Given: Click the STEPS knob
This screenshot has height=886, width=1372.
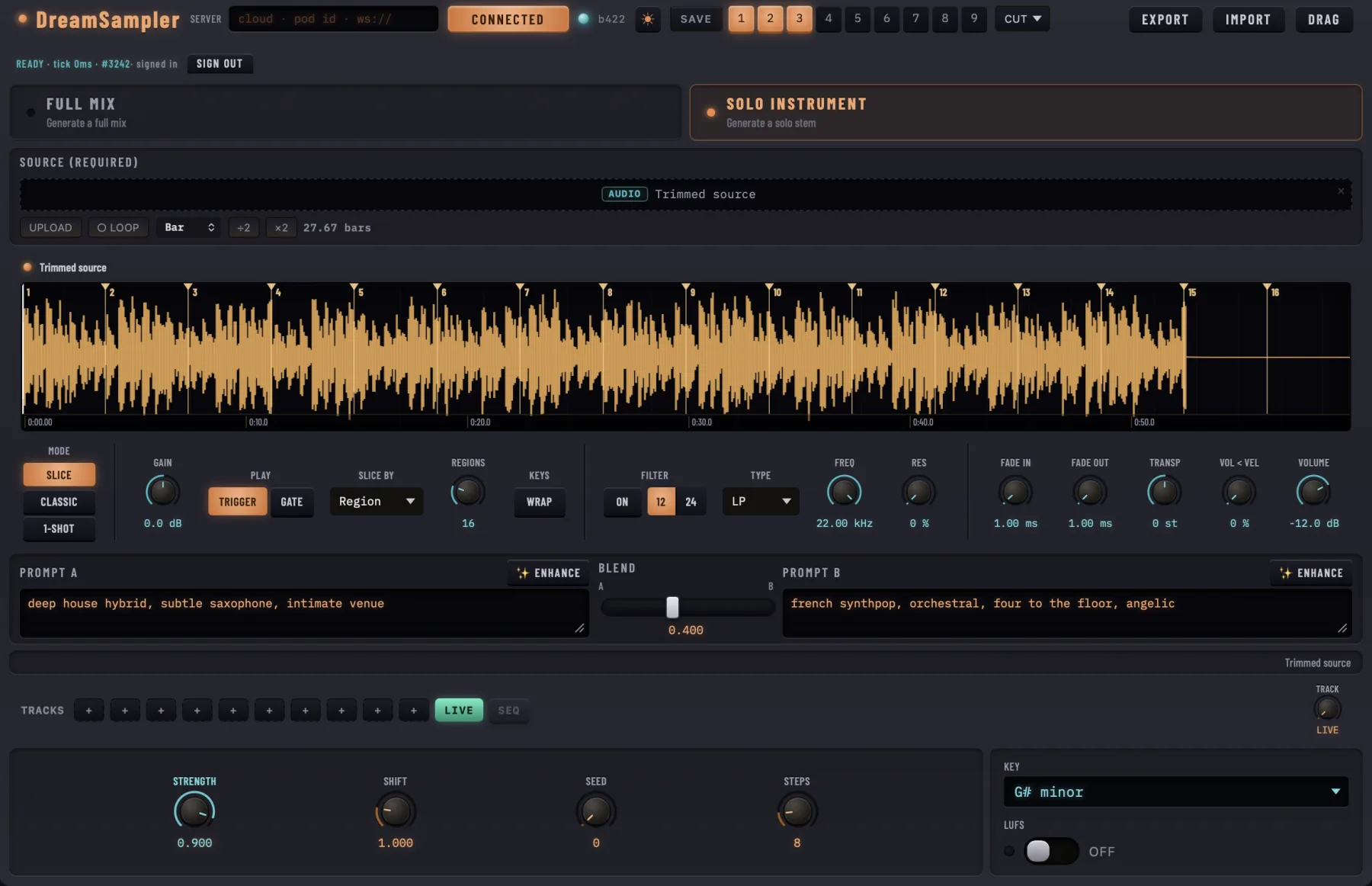Looking at the screenshot, I should (x=797, y=811).
